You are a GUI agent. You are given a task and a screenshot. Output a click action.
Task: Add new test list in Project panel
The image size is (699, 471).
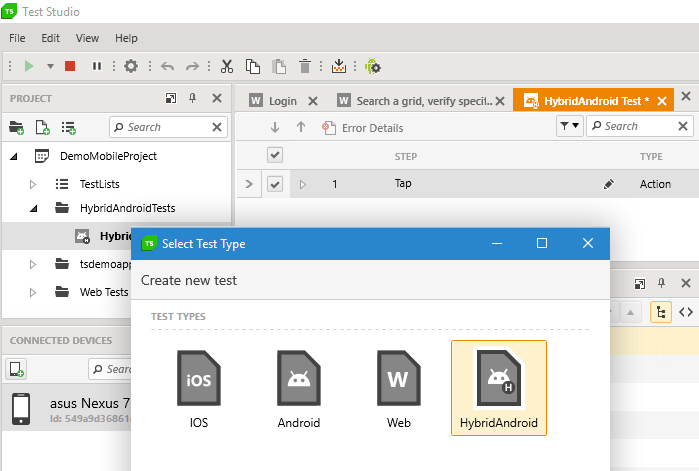69,127
